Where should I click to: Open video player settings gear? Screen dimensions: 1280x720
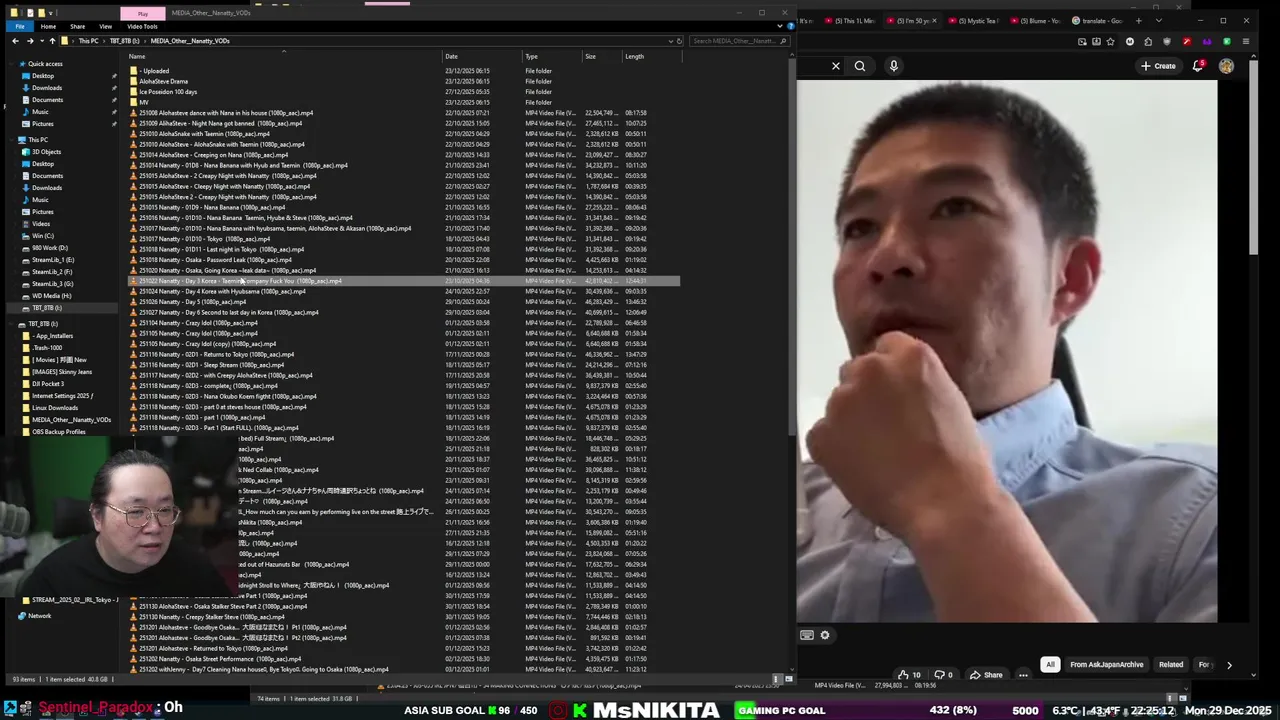click(825, 635)
